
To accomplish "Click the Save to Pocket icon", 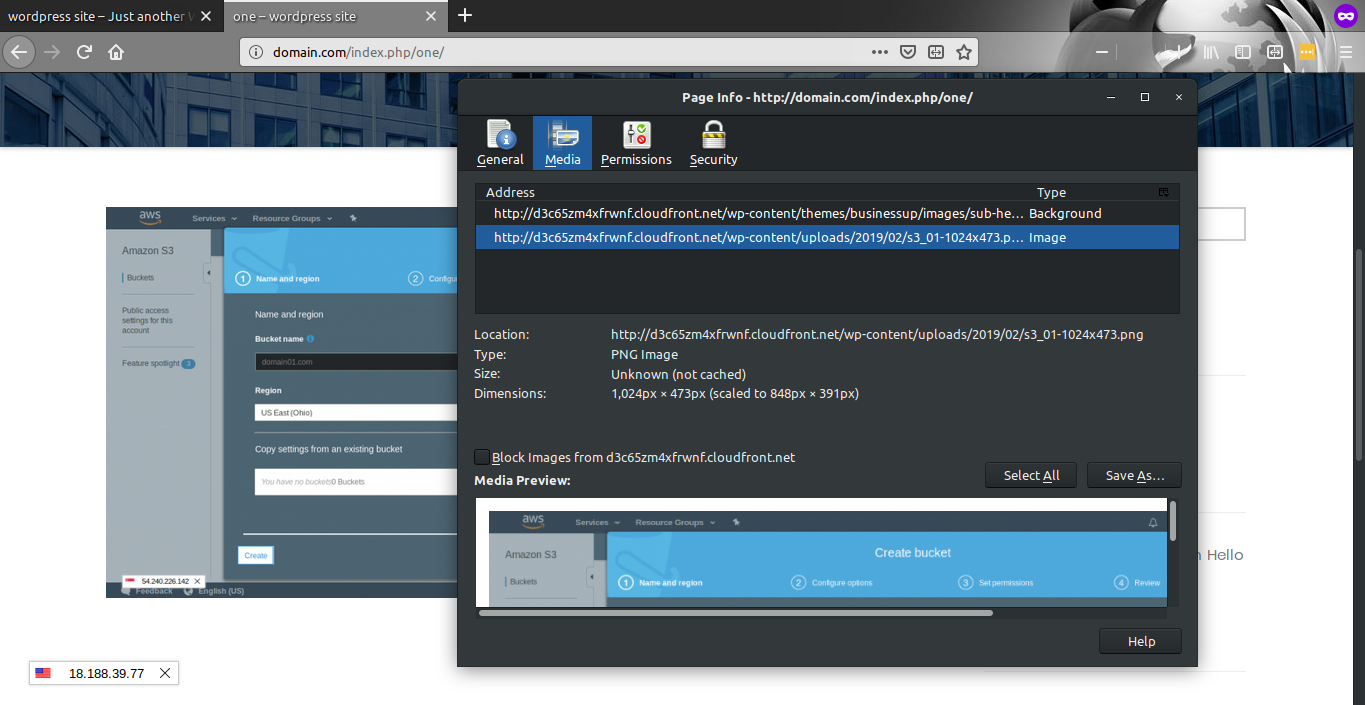I will pyautogui.click(x=908, y=52).
